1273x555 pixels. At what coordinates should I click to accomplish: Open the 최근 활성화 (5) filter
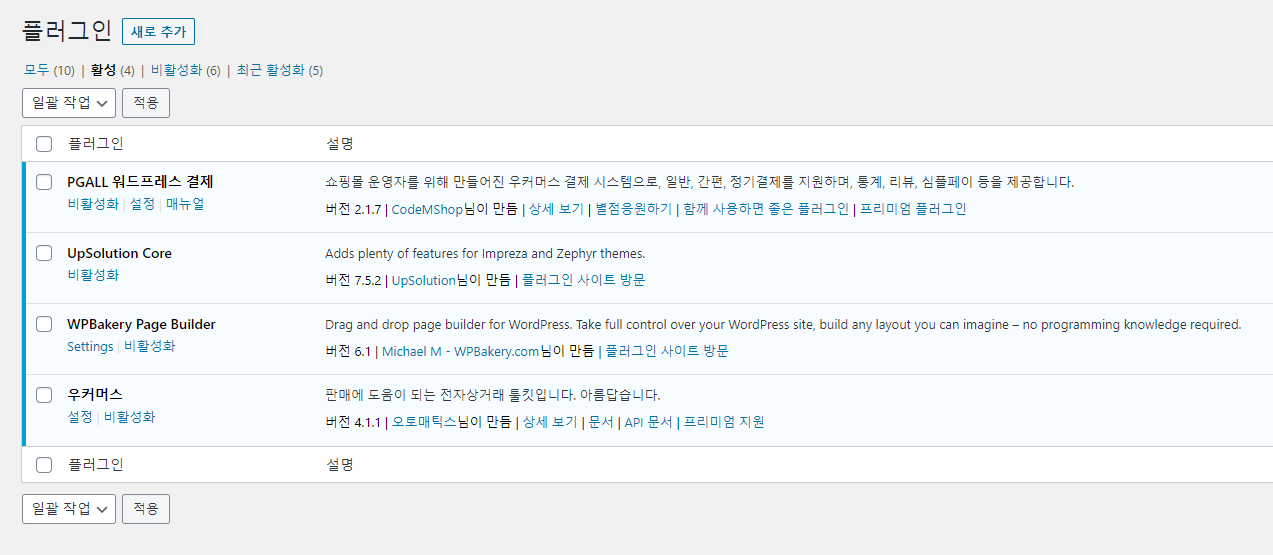(x=280, y=70)
